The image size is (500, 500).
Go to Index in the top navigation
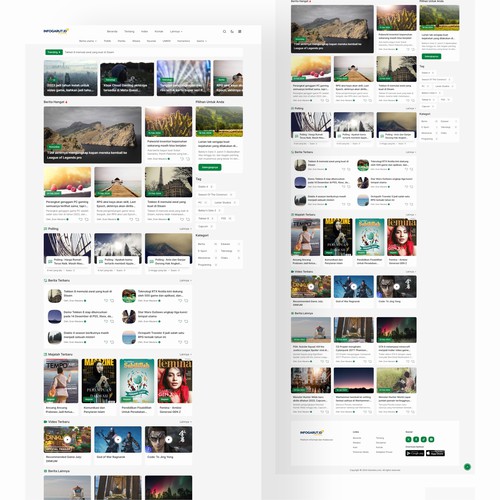144,31
